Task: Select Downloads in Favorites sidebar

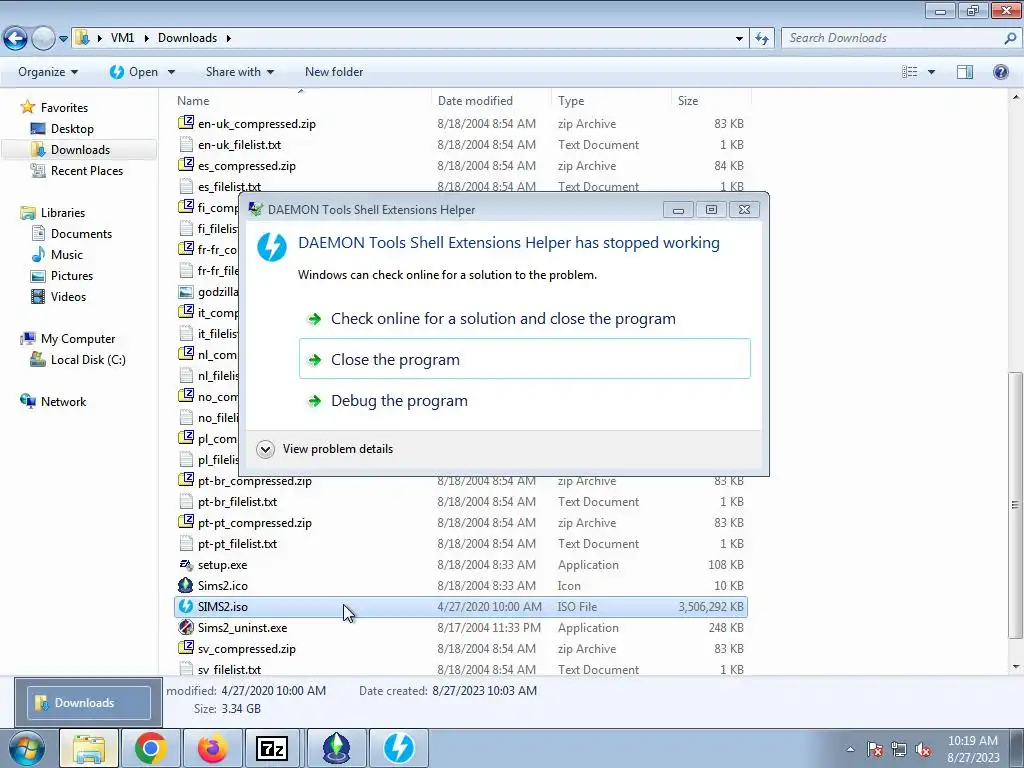Action: [x=80, y=150]
